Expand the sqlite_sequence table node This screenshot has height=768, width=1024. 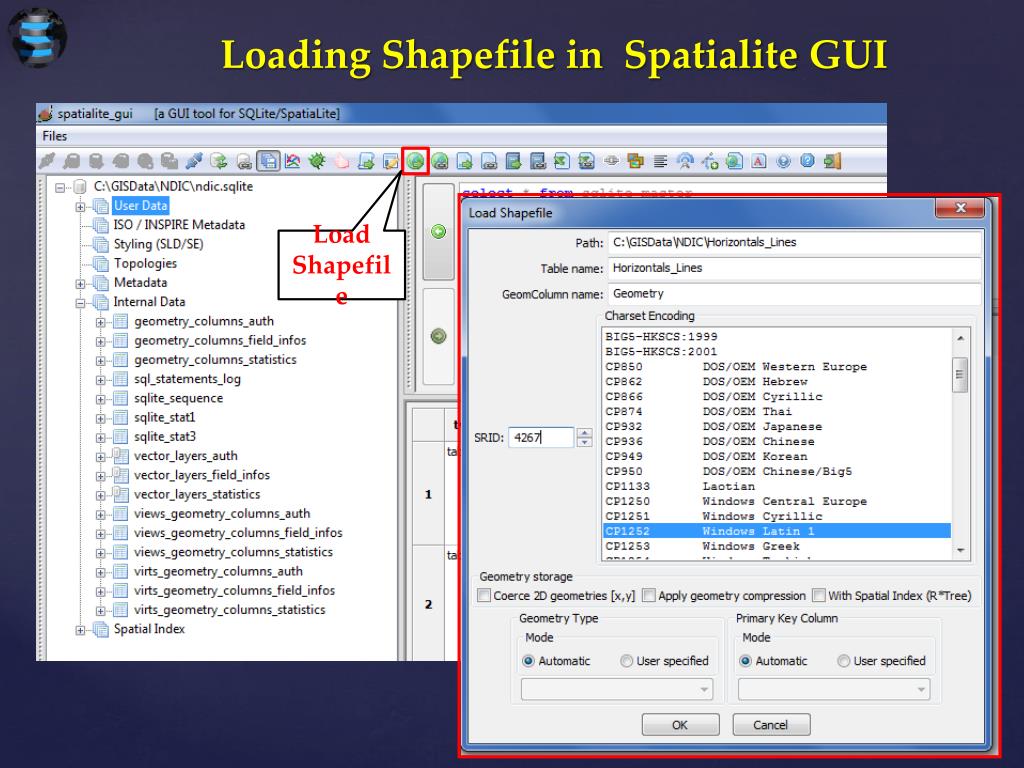point(101,400)
